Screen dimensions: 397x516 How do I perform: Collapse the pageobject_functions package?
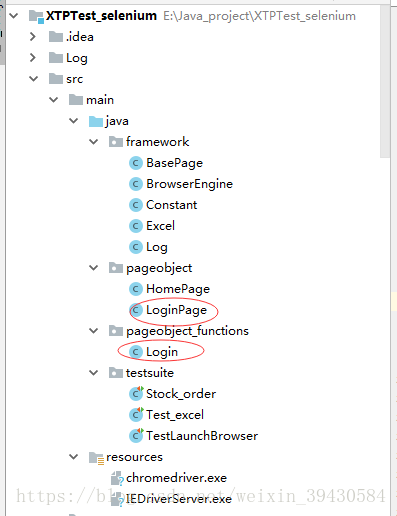point(94,331)
